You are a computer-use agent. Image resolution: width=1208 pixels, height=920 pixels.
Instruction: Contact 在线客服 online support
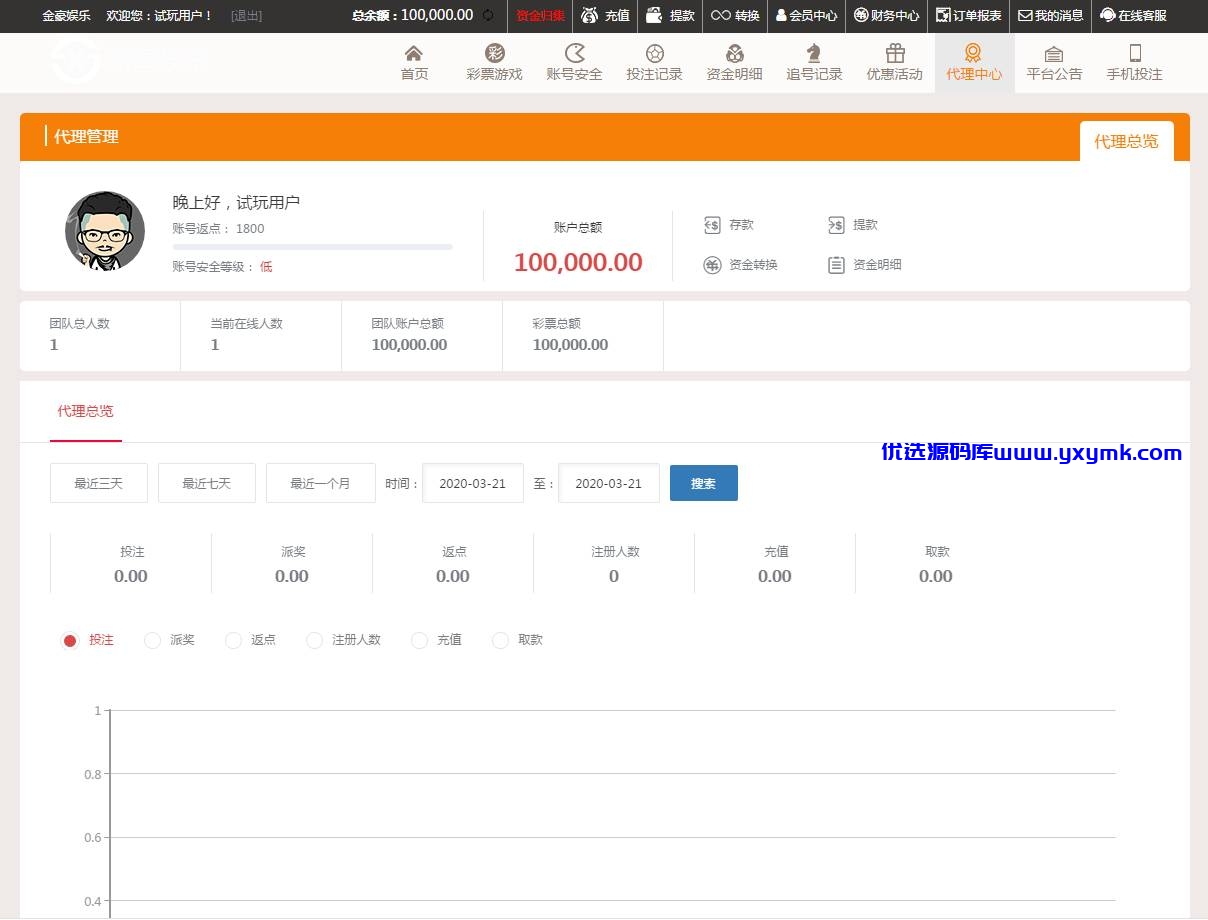point(1133,15)
